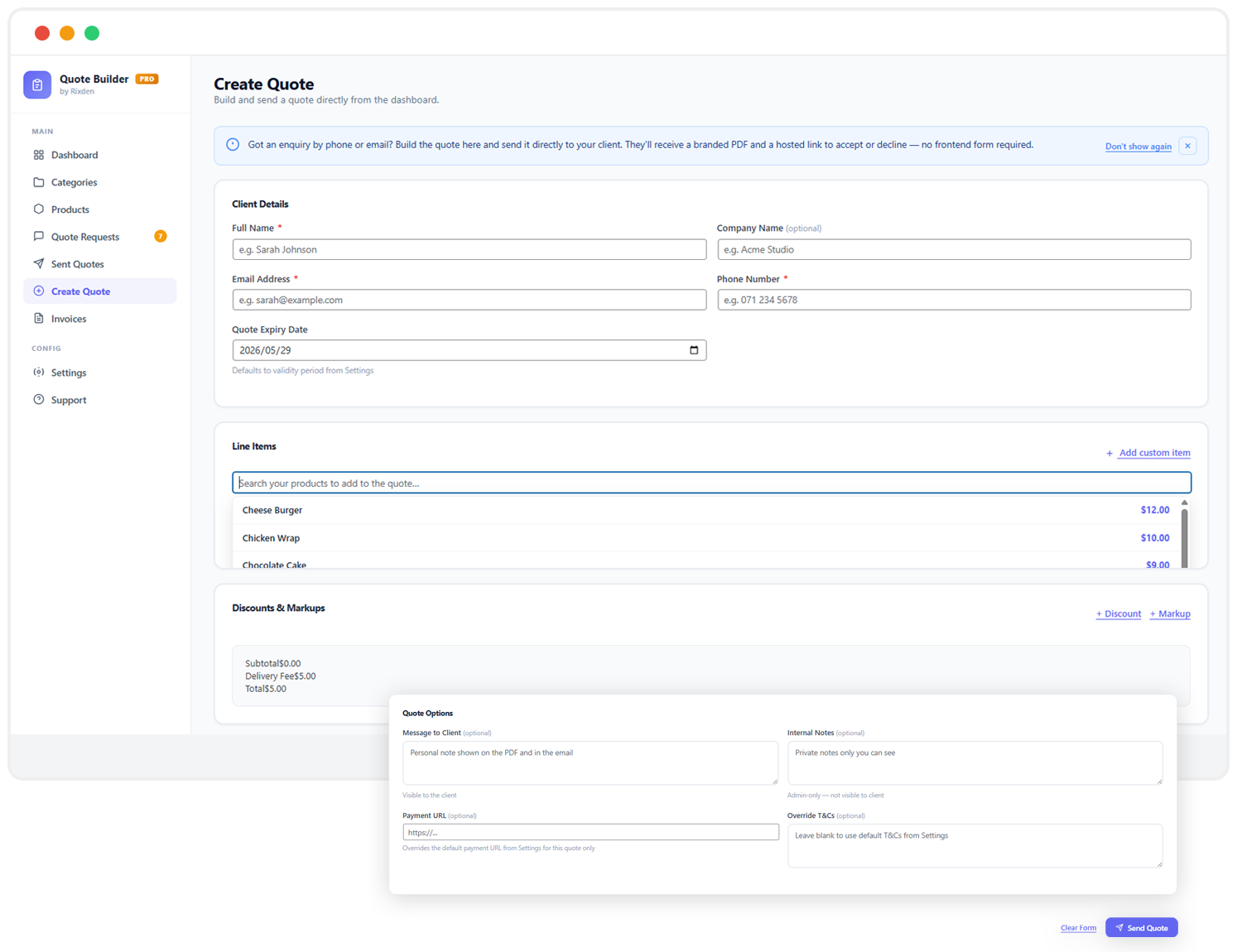Click the Products icon in sidebar

tap(39, 209)
